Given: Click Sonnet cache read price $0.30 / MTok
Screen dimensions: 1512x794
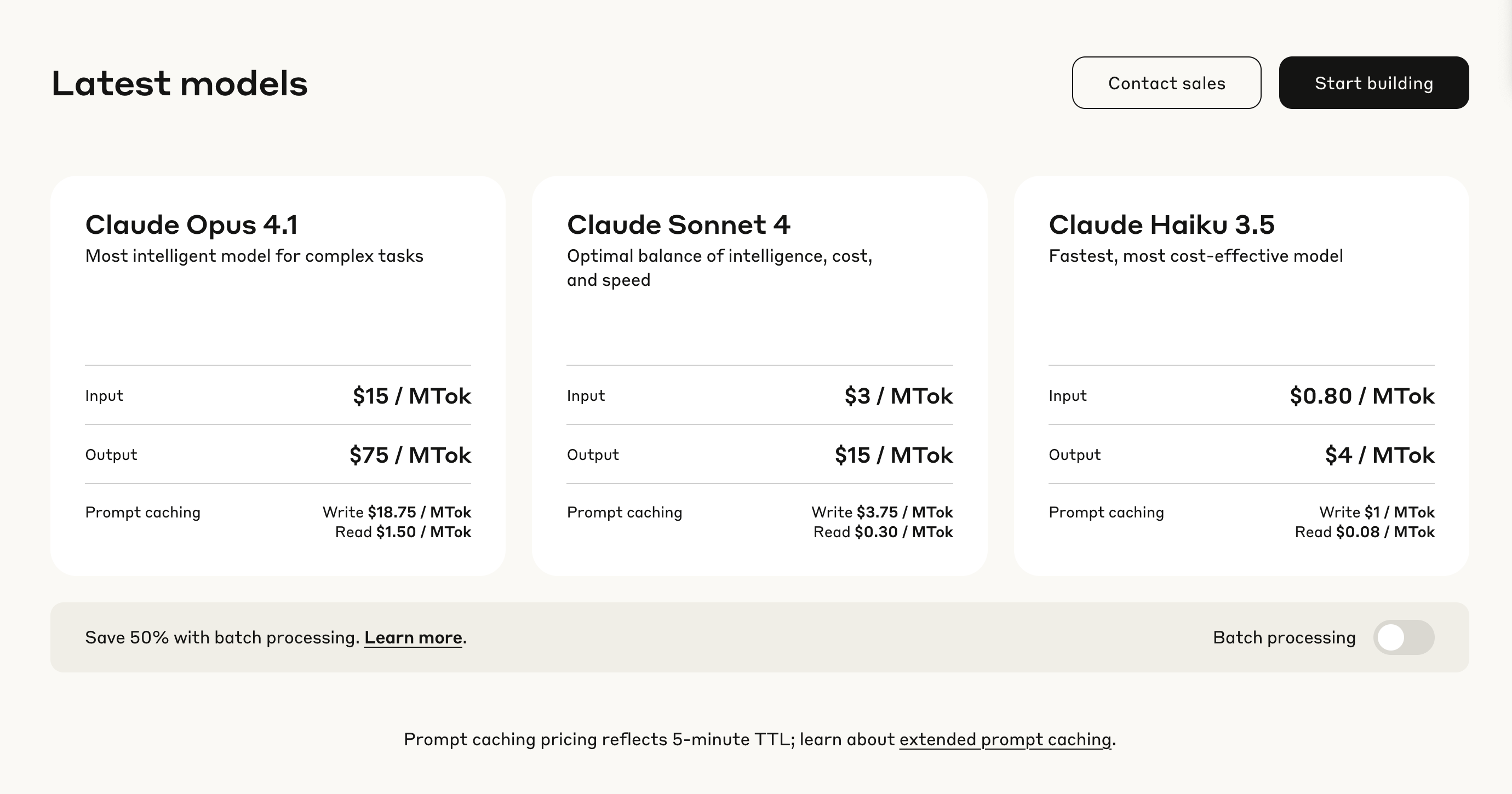Looking at the screenshot, I should point(904,532).
